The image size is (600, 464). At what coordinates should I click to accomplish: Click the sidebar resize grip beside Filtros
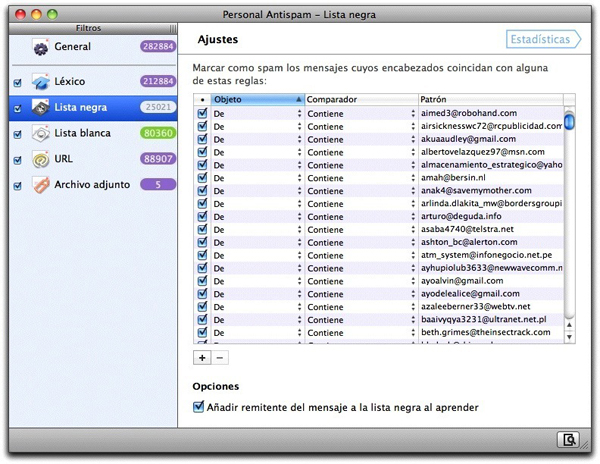point(173,28)
